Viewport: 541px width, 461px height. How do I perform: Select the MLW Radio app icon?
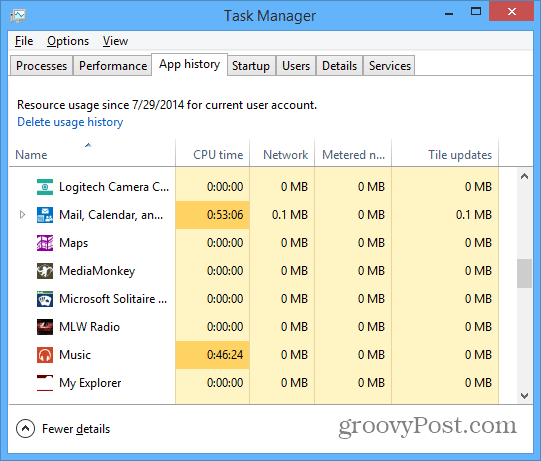pos(45,327)
